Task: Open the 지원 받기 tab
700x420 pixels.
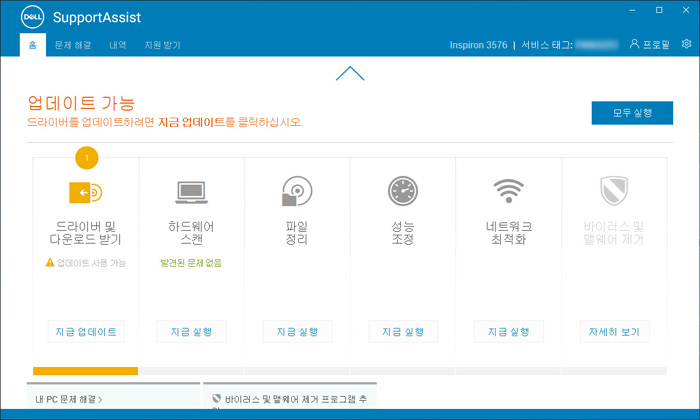Action: tap(162, 45)
